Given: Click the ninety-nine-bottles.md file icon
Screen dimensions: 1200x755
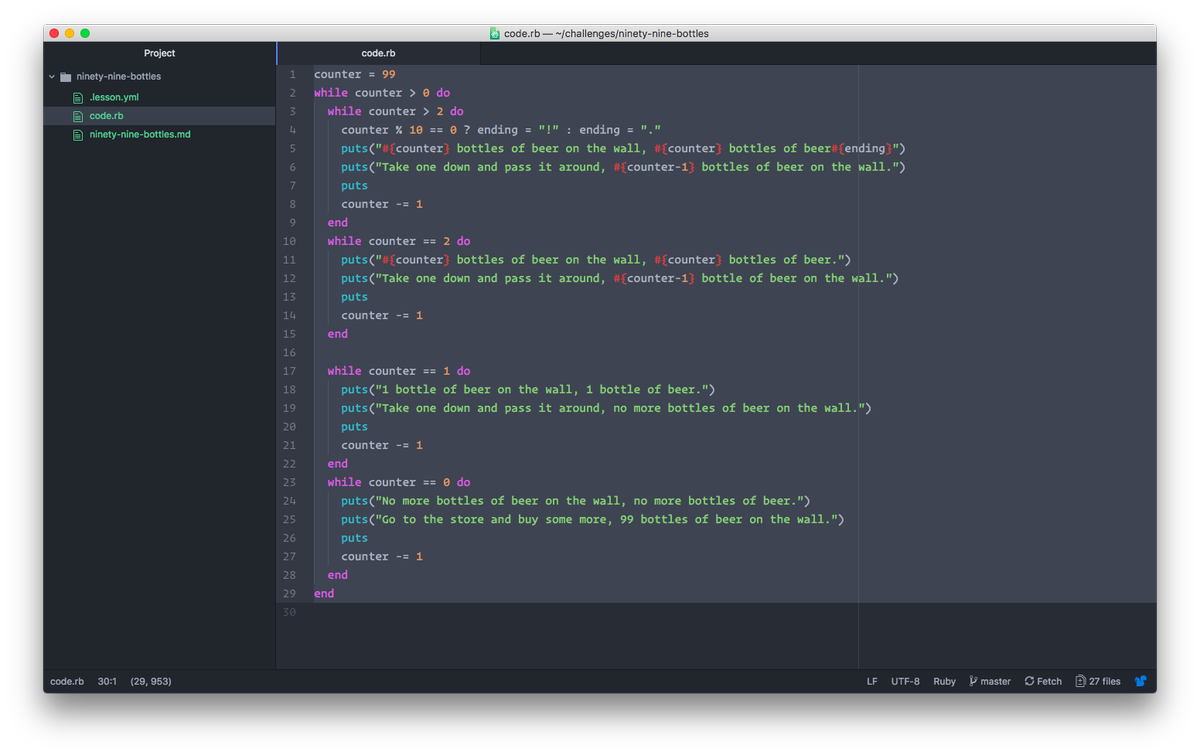Looking at the screenshot, I should pos(78,134).
